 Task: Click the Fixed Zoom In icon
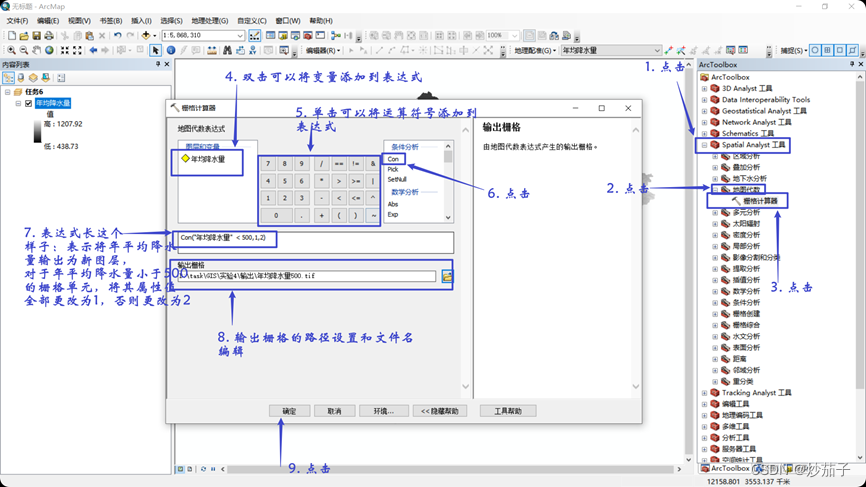[65, 50]
